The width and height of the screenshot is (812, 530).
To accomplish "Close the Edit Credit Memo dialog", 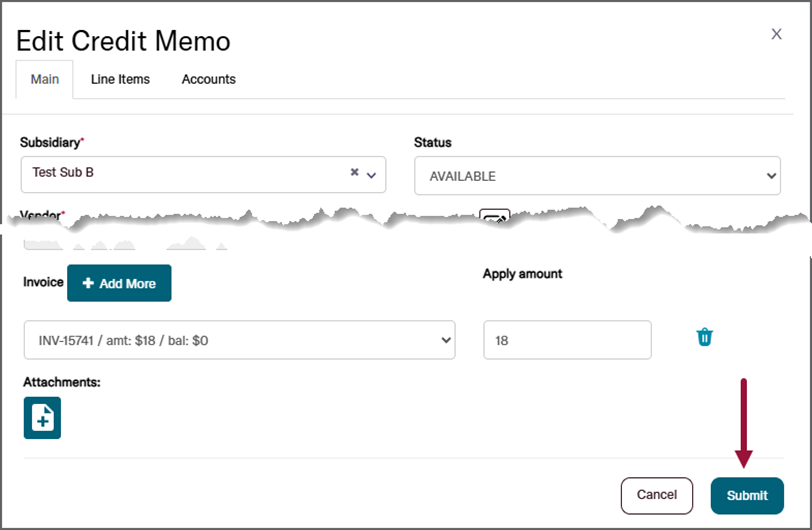I will [x=776, y=34].
